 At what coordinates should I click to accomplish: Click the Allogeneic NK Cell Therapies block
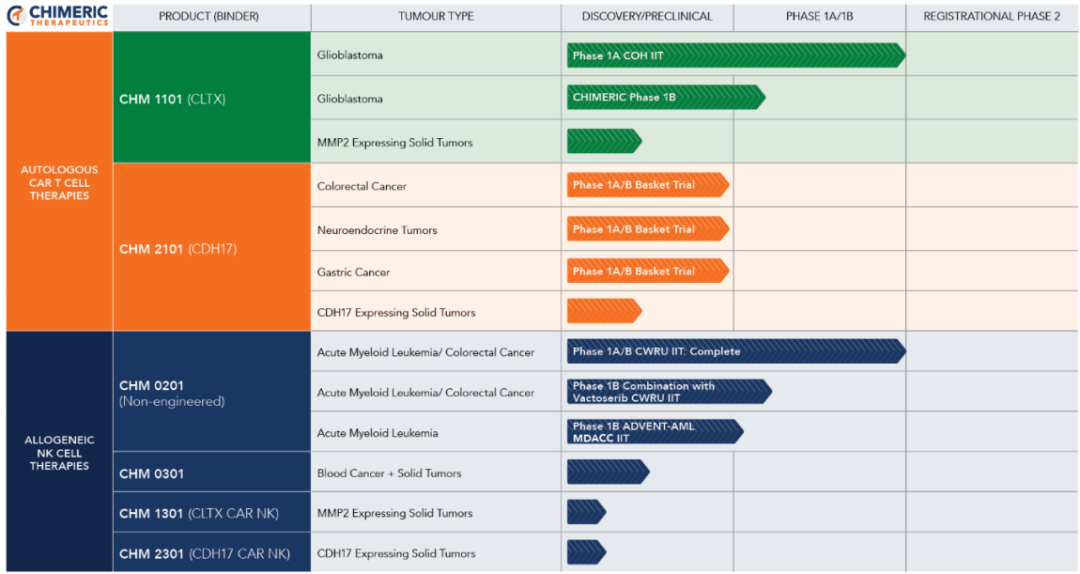pyautogui.click(x=59, y=452)
